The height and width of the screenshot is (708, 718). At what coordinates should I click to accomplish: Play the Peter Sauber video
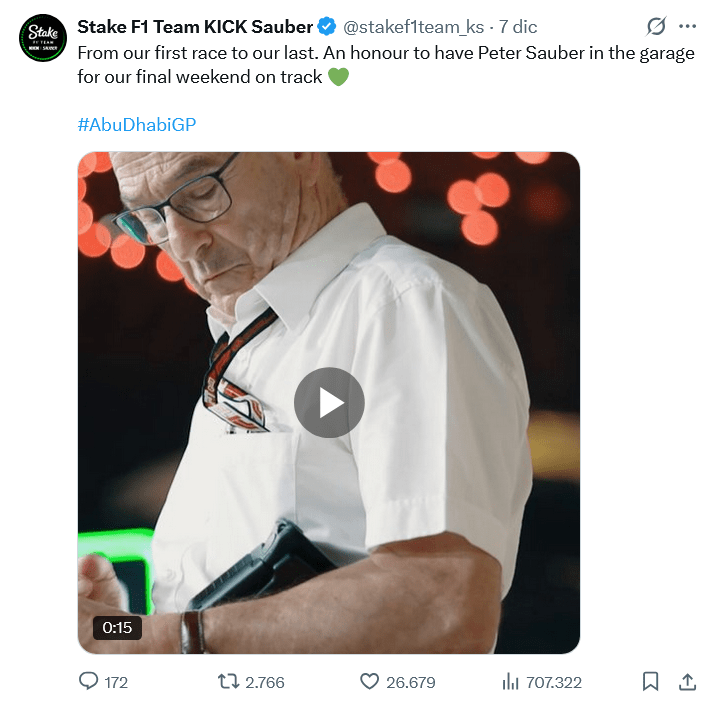point(329,402)
